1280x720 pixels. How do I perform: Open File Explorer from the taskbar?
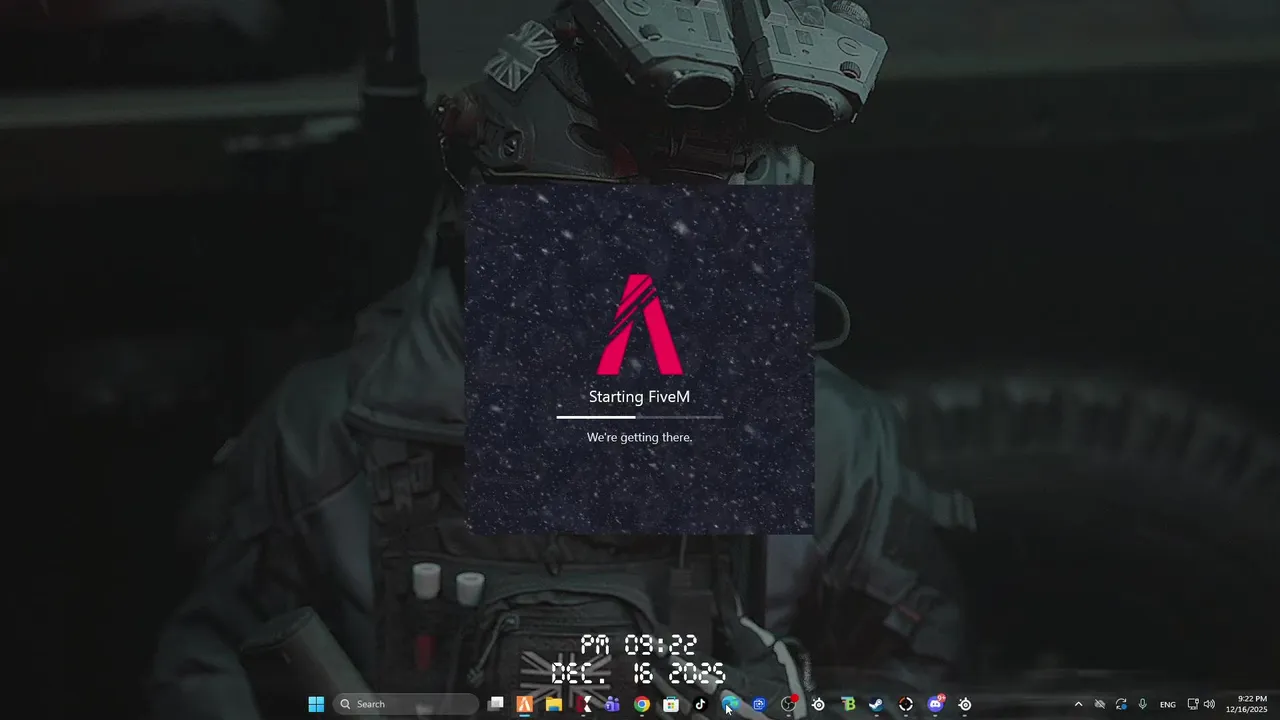point(553,704)
